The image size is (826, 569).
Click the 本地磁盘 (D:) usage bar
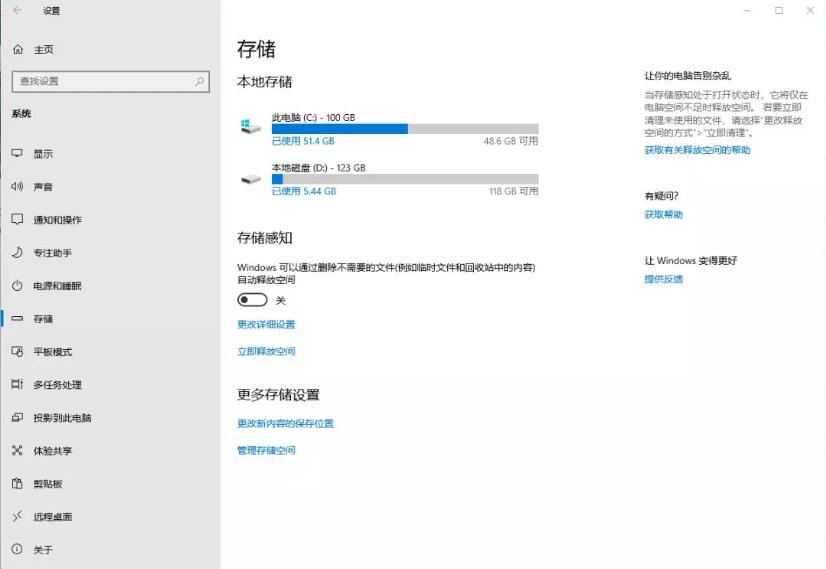[x=405, y=179]
